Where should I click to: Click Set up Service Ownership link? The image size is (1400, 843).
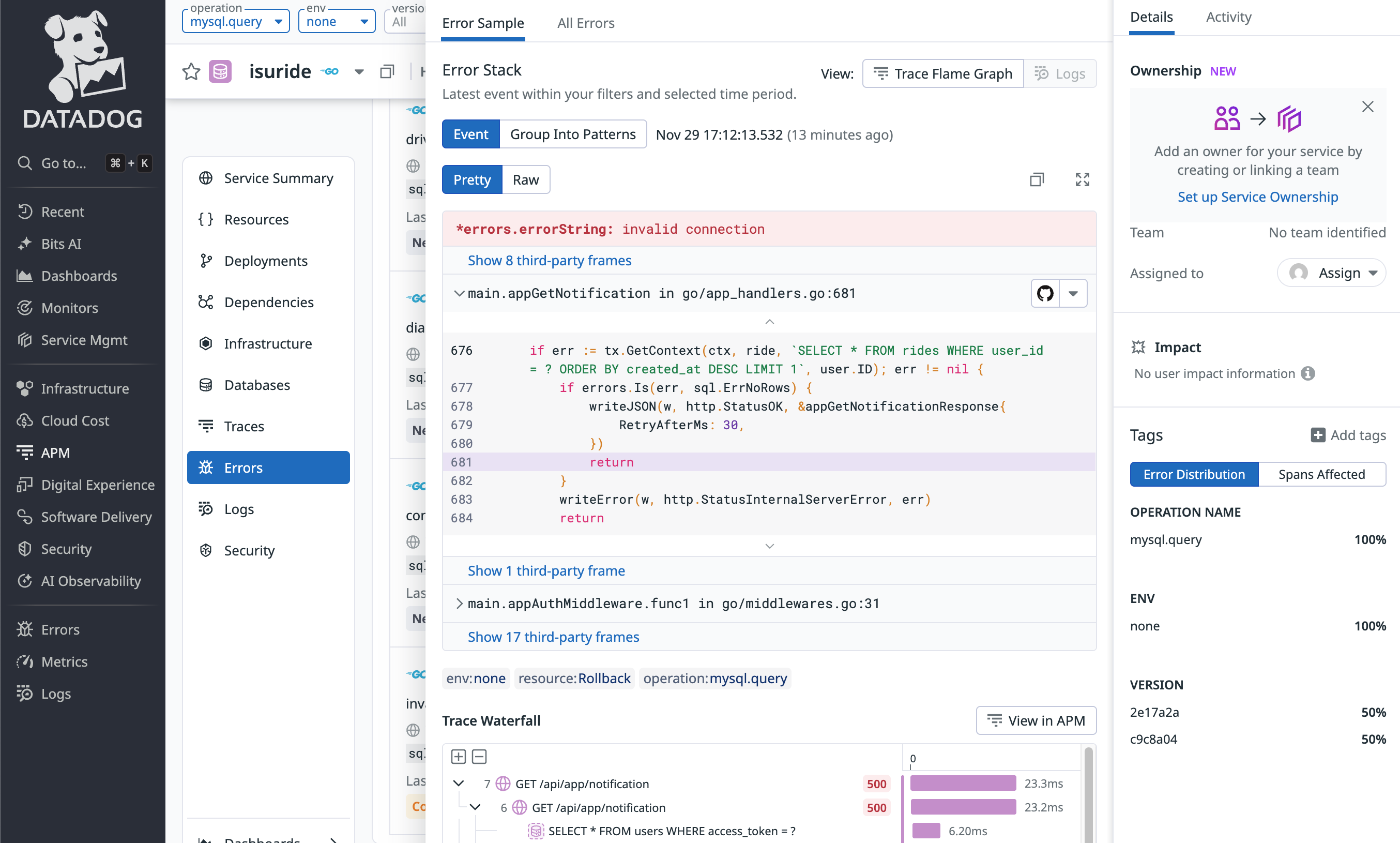tap(1257, 197)
